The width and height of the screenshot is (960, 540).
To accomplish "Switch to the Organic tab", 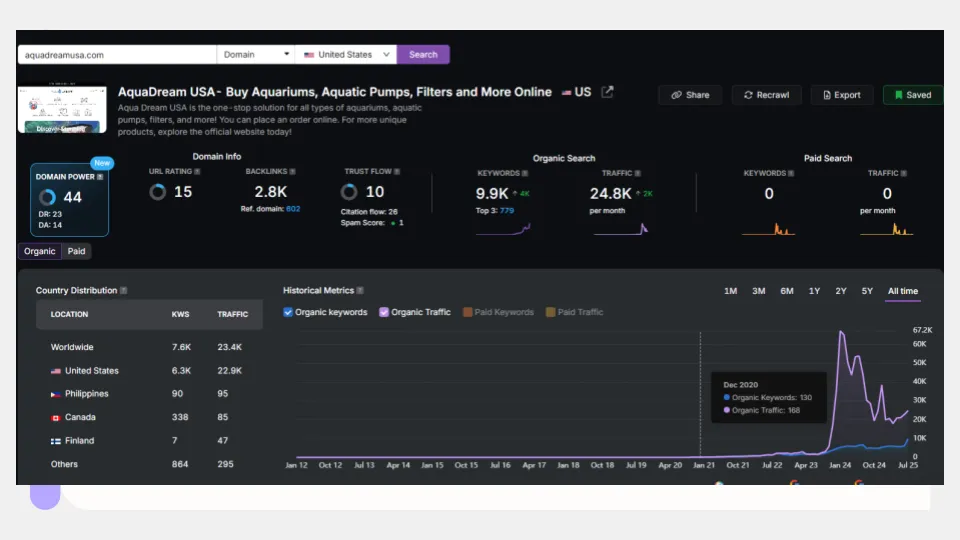I will (x=40, y=251).
